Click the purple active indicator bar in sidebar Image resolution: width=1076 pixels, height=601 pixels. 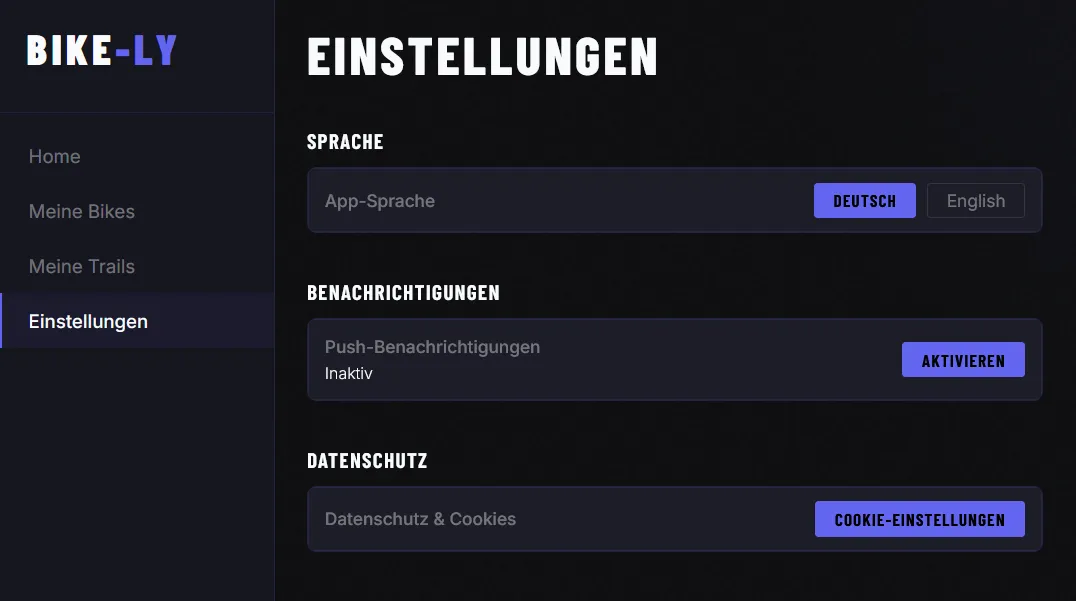click(x=2, y=321)
